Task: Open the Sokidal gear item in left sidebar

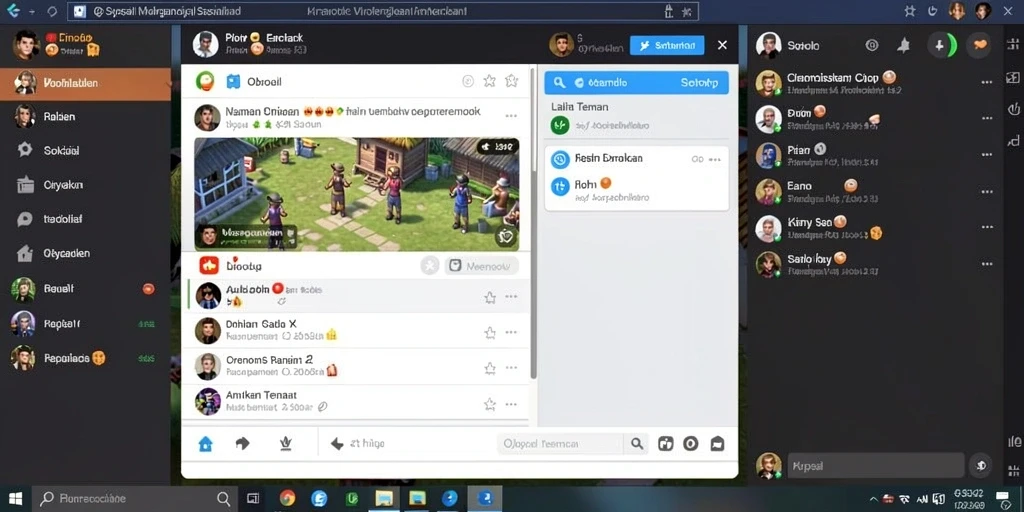Action: (85, 150)
